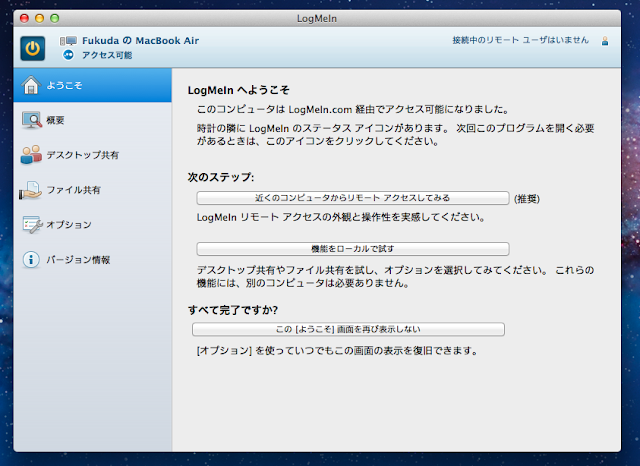Screen dimensions: 640x466
Task: Minimize LogMeIn window with yellow button
Action: tap(40, 18)
